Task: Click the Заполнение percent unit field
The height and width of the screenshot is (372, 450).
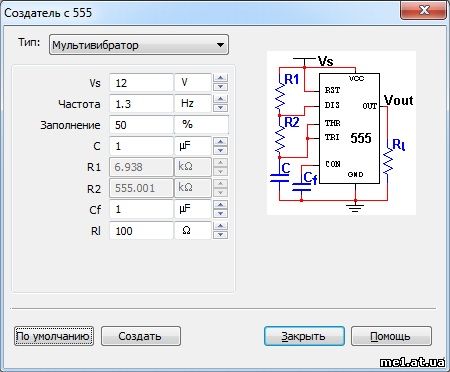Action: (x=201, y=125)
